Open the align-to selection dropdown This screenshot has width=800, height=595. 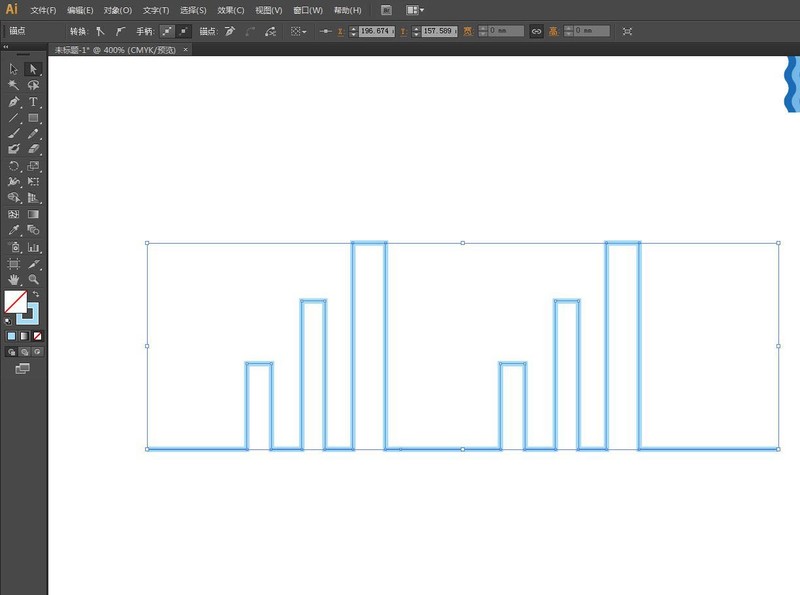298,32
